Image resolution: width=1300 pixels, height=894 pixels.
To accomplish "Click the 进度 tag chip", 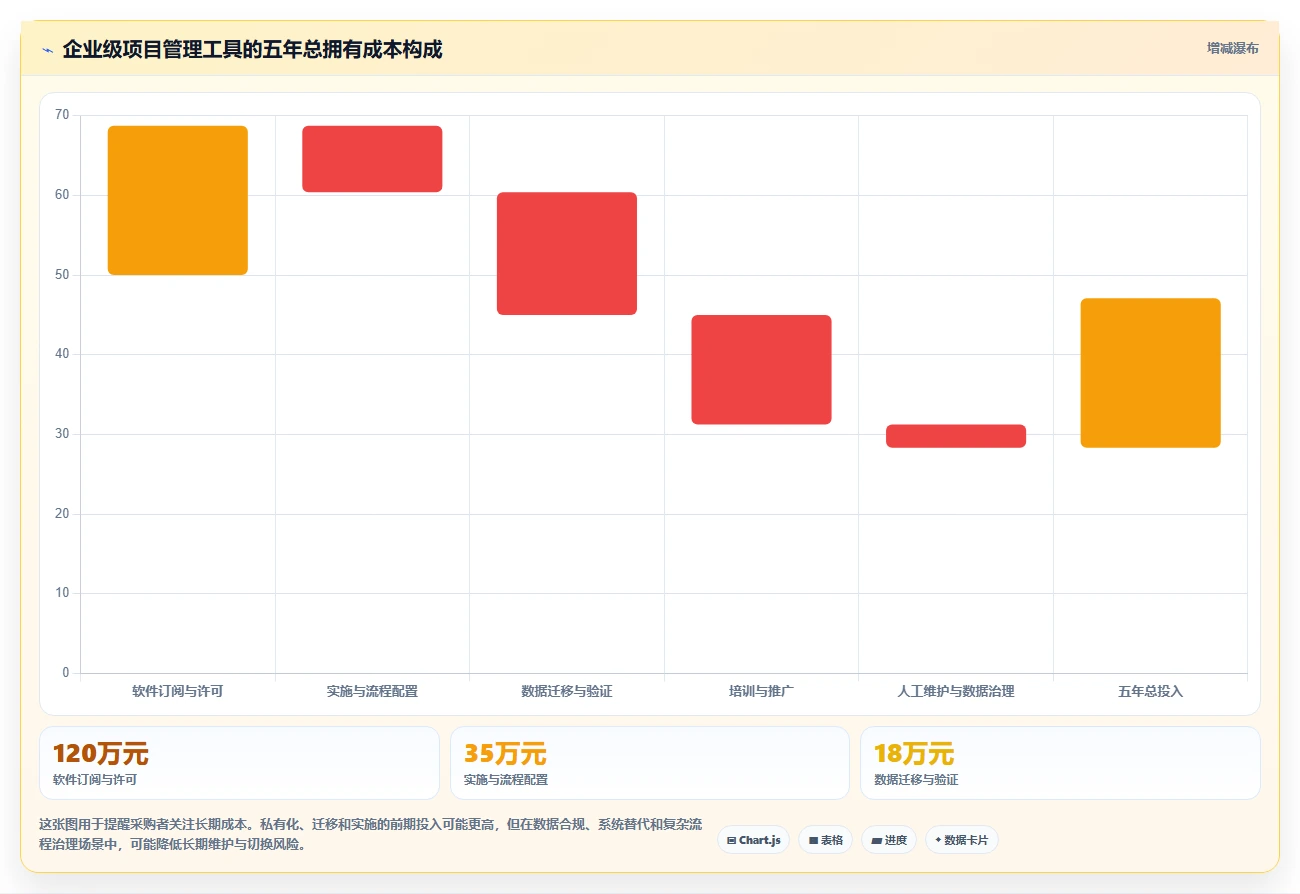I will pos(888,840).
